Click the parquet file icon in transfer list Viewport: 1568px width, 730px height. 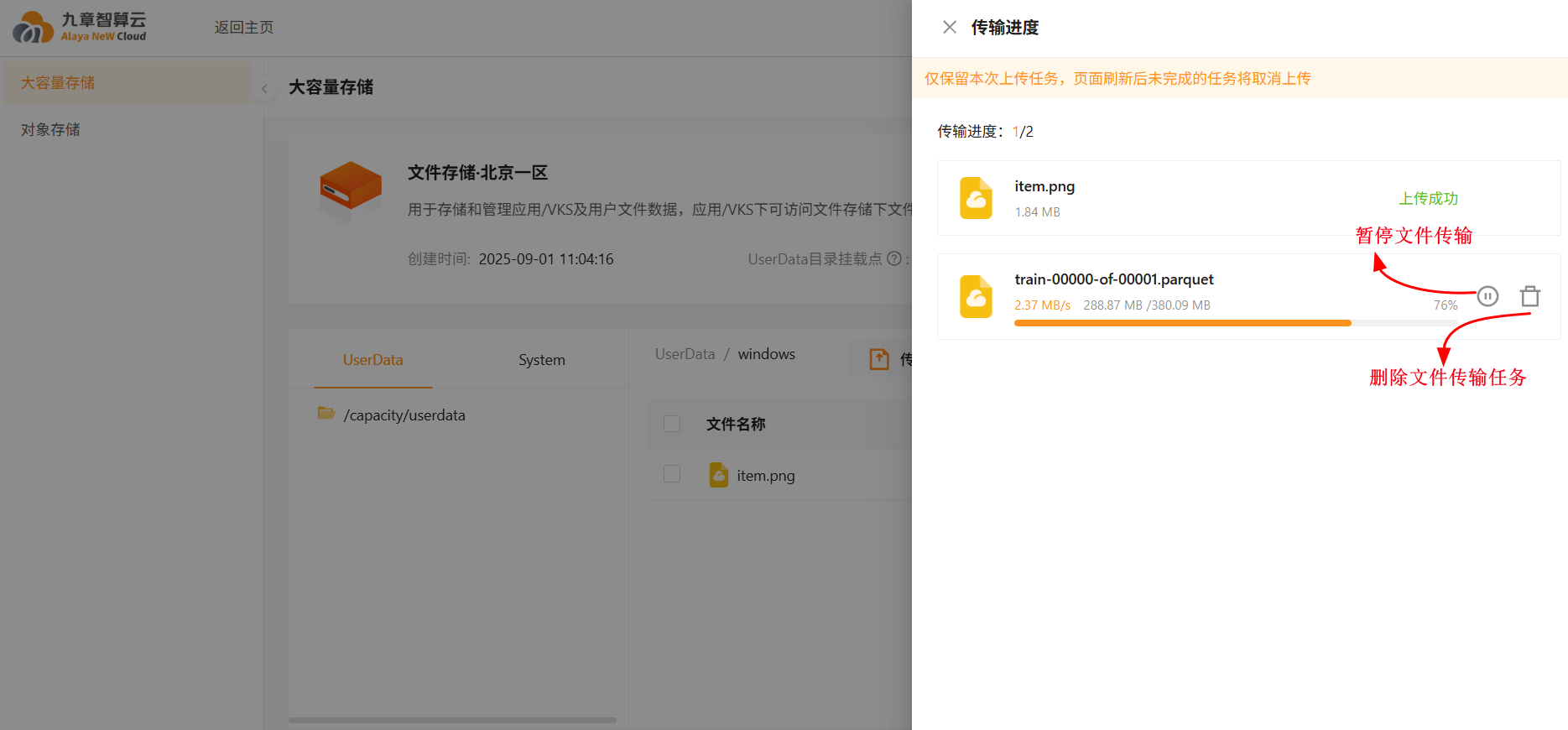976,296
